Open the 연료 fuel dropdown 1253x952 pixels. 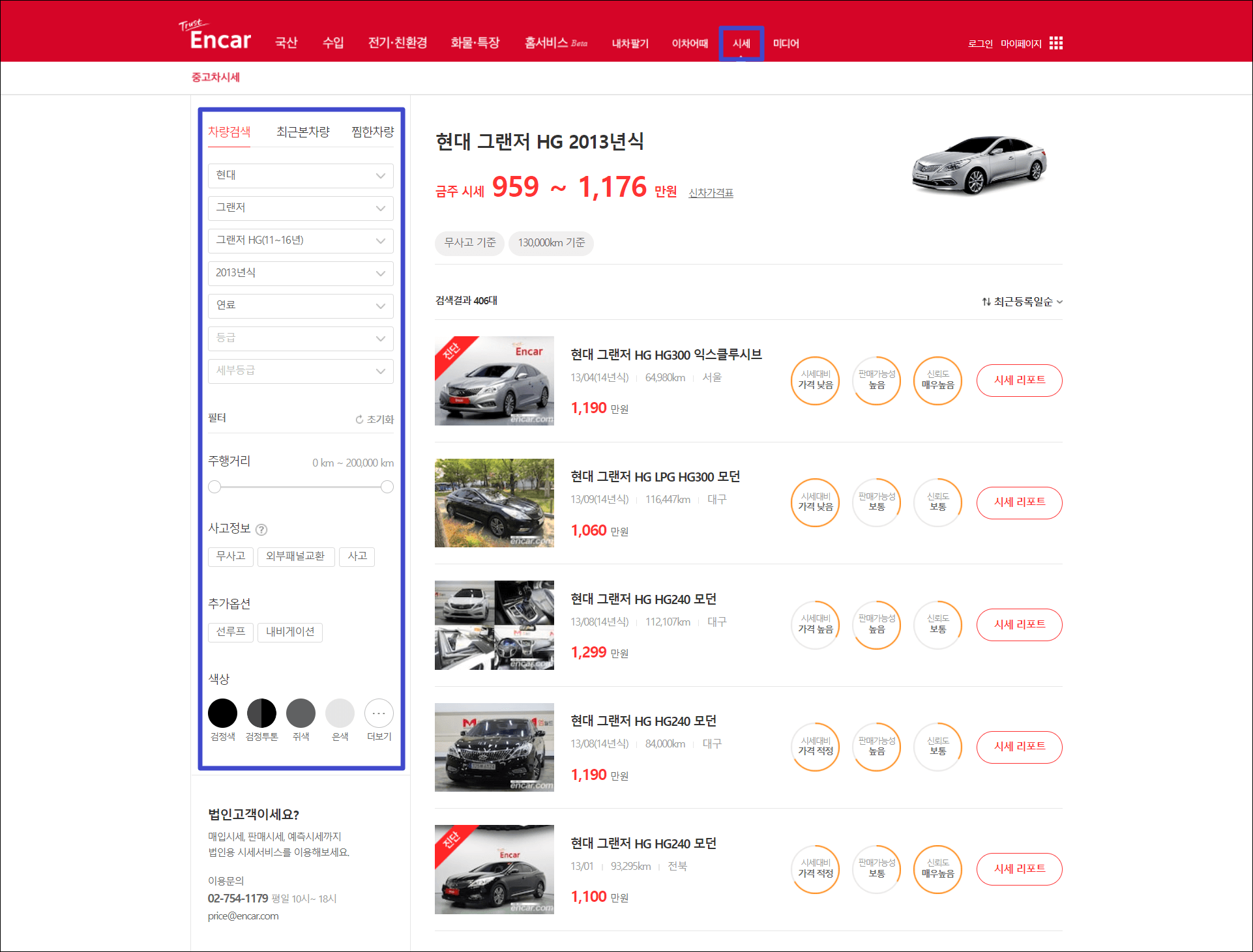[x=301, y=306]
